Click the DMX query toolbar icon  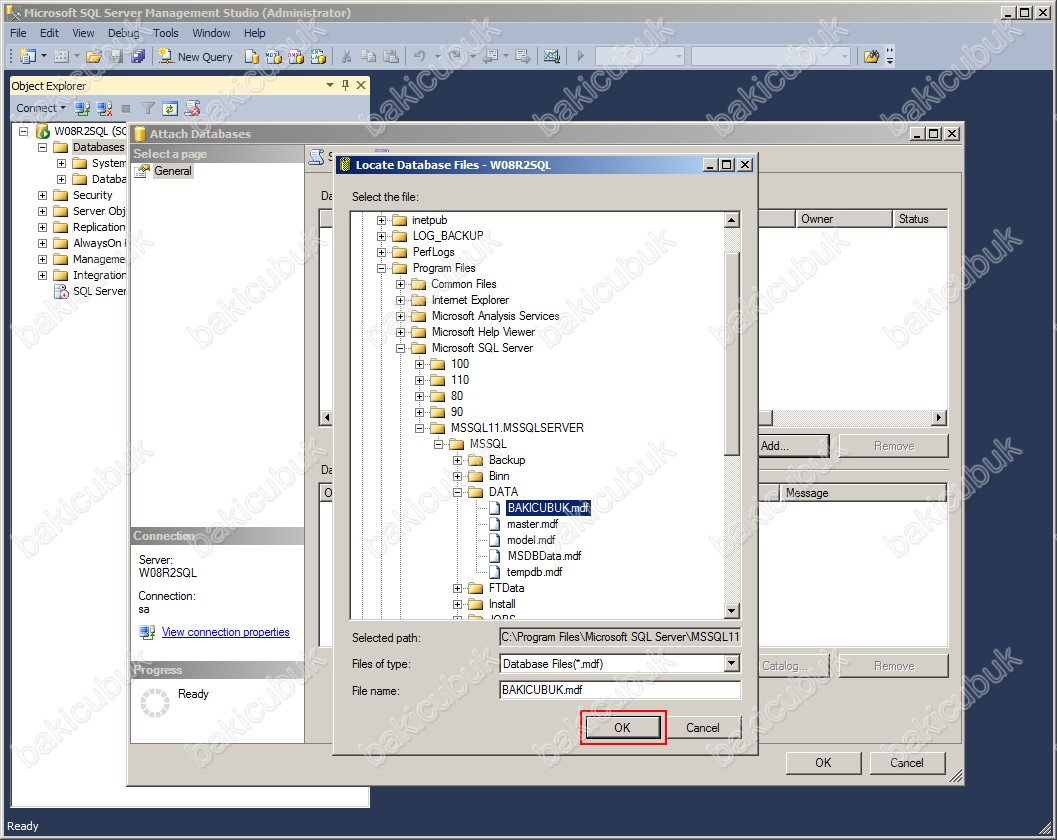point(296,57)
